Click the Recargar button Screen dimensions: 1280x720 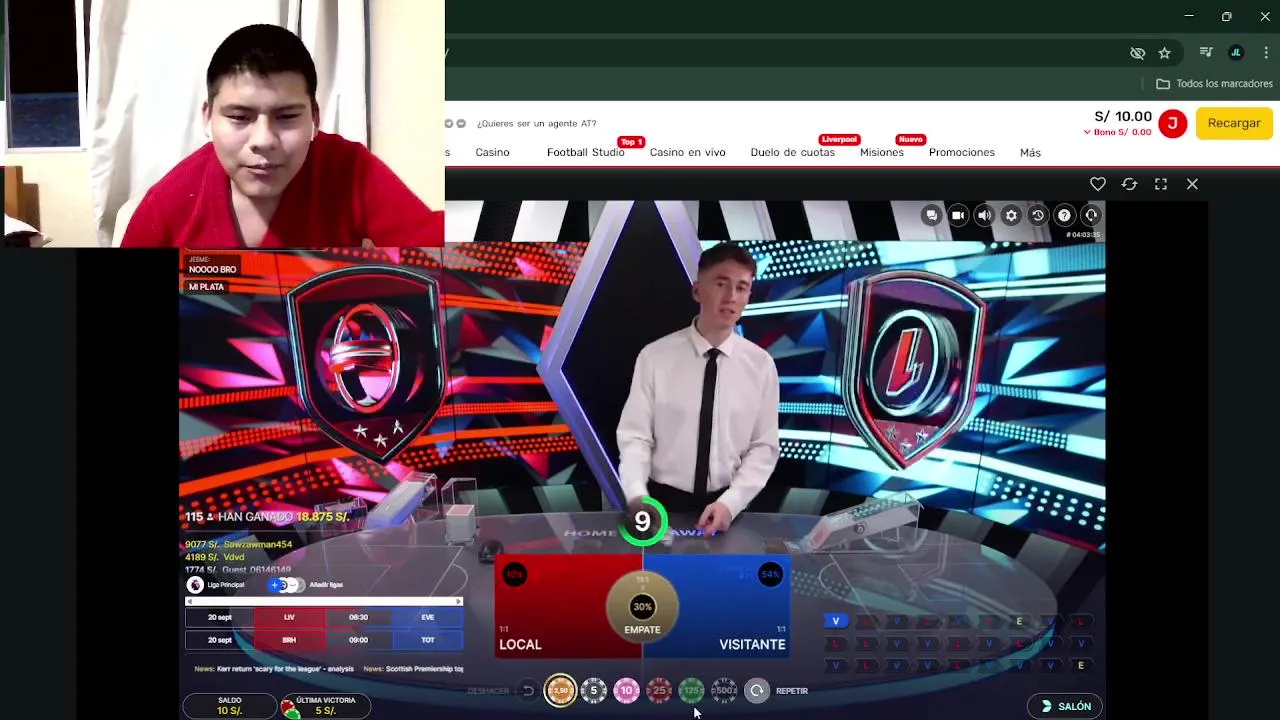click(x=1234, y=123)
